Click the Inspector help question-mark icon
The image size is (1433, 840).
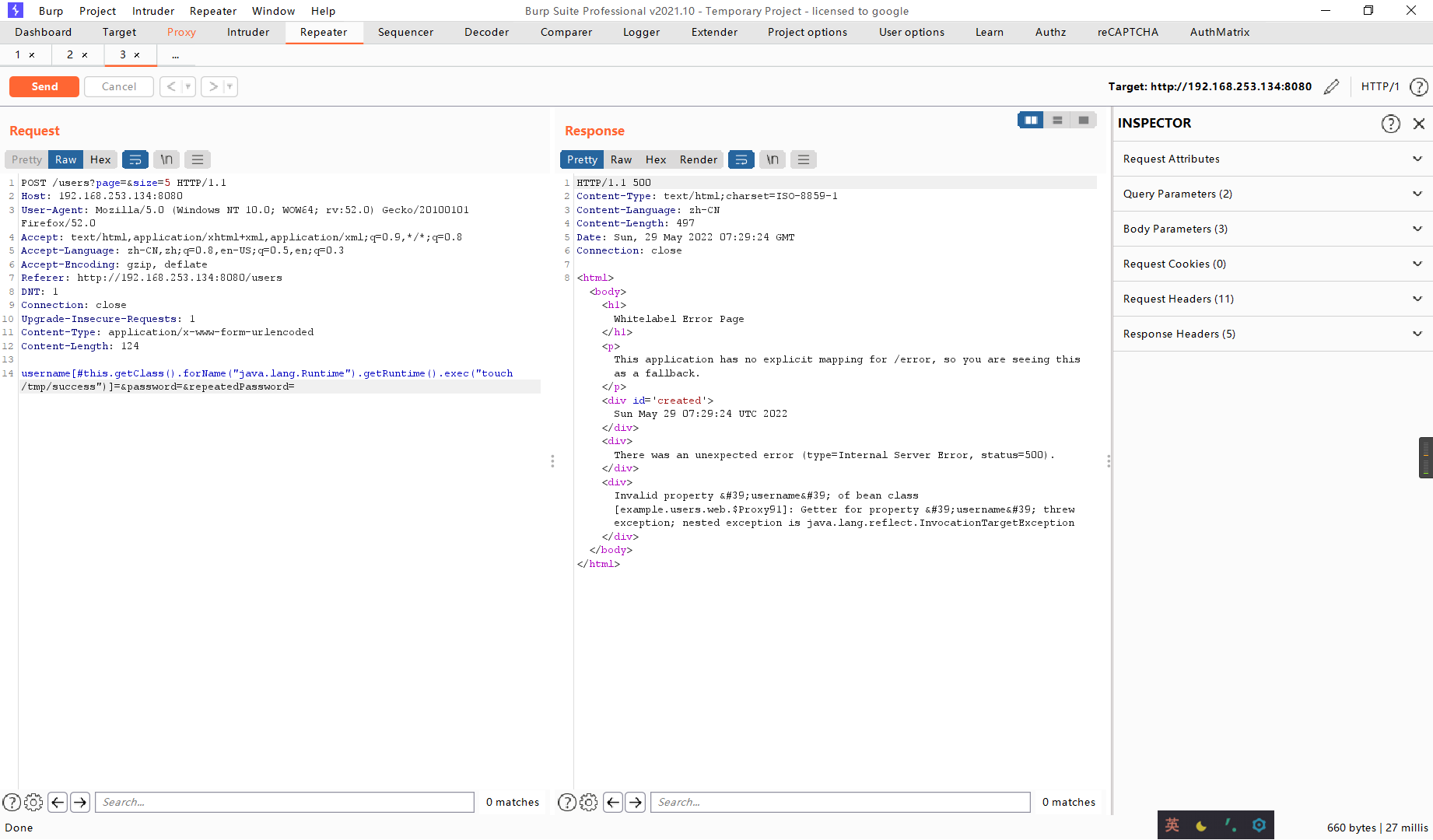coord(1390,123)
